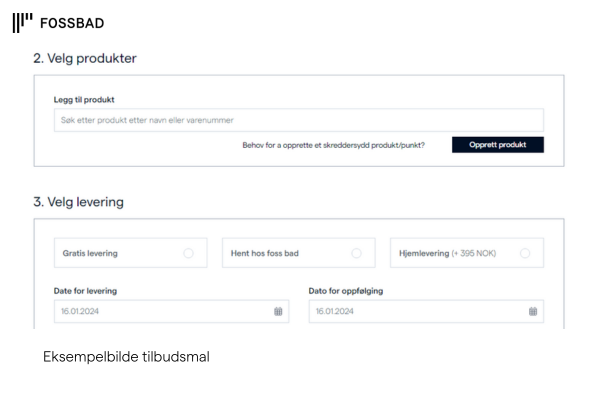Select the Gratis levering radio button
The image size is (600, 400).
tap(188, 253)
